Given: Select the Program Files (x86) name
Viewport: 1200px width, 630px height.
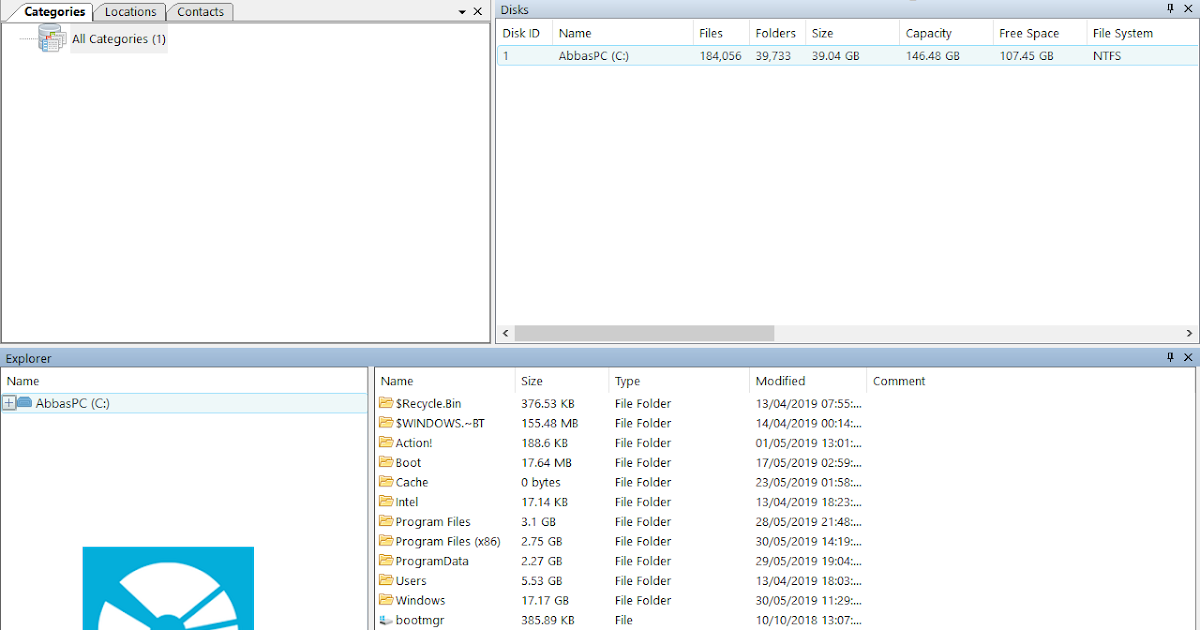Looking at the screenshot, I should 448,542.
